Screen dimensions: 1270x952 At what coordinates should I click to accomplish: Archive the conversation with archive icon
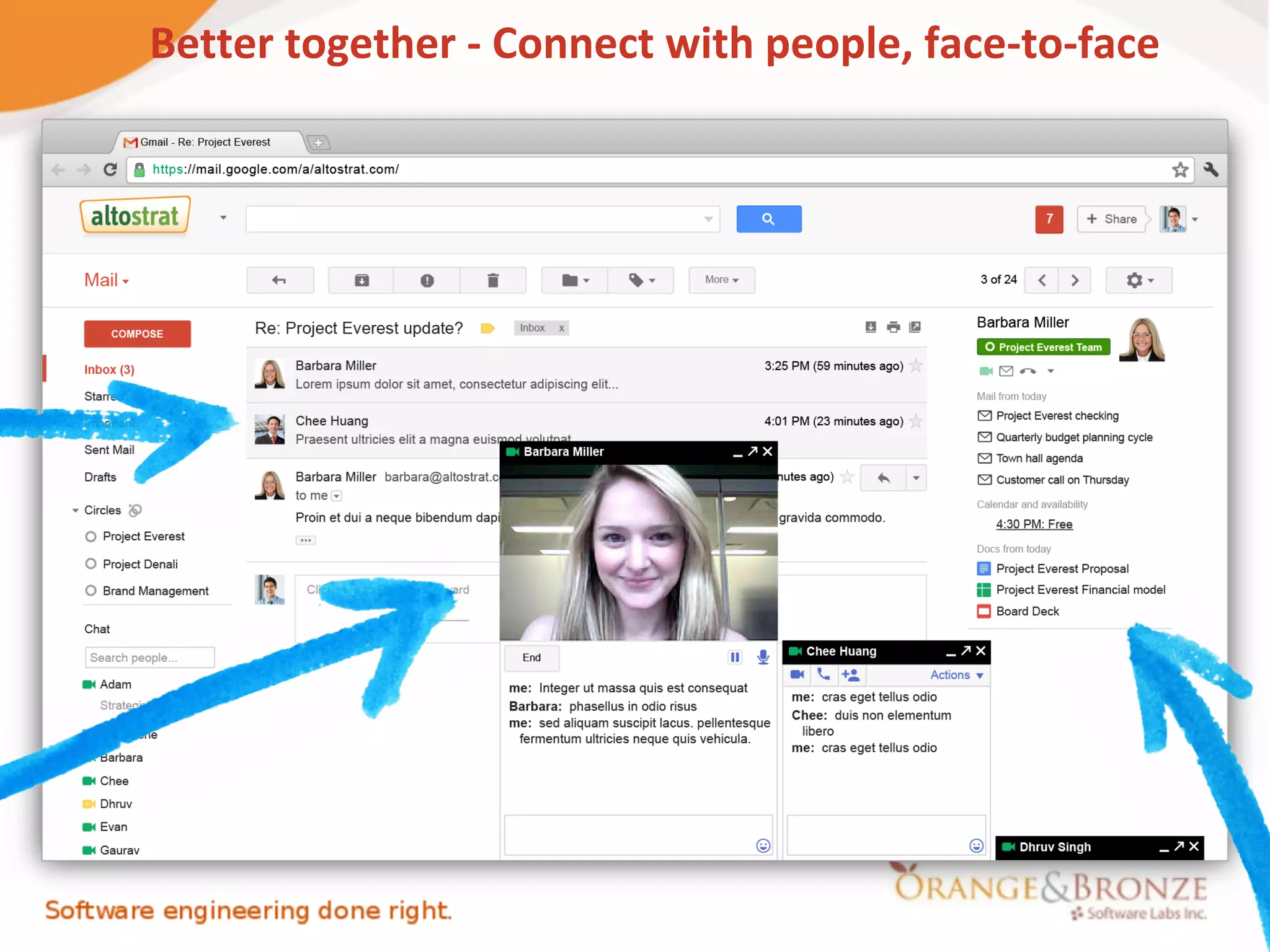click(362, 280)
